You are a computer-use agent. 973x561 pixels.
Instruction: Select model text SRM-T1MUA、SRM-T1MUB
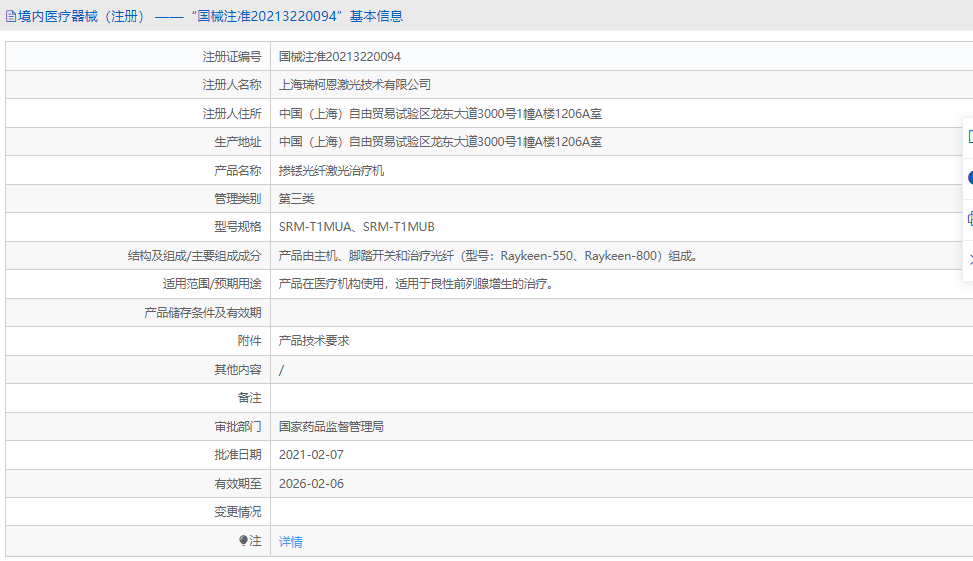click(x=356, y=227)
